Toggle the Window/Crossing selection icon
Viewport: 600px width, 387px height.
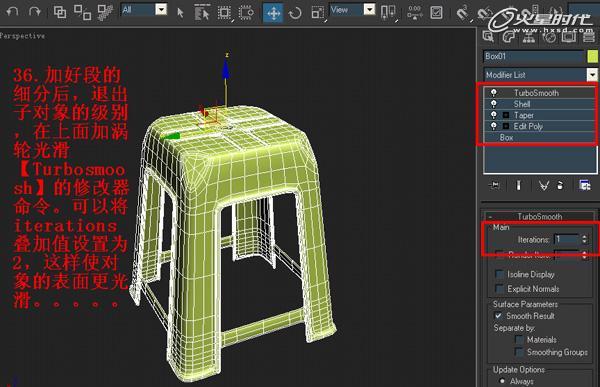[x=246, y=13]
